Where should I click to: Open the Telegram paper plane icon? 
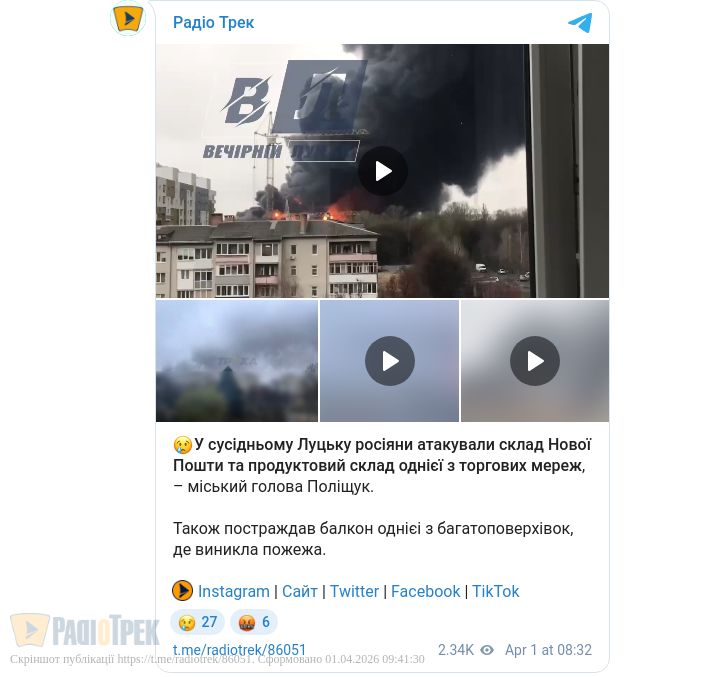(580, 23)
